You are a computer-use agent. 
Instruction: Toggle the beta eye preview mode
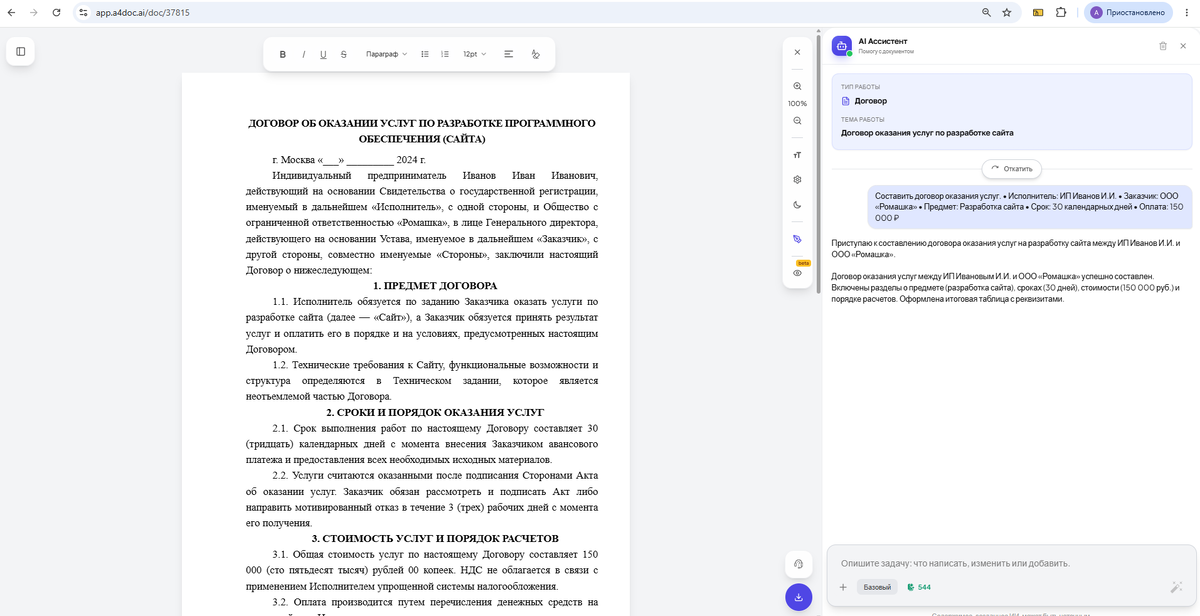pos(797,272)
